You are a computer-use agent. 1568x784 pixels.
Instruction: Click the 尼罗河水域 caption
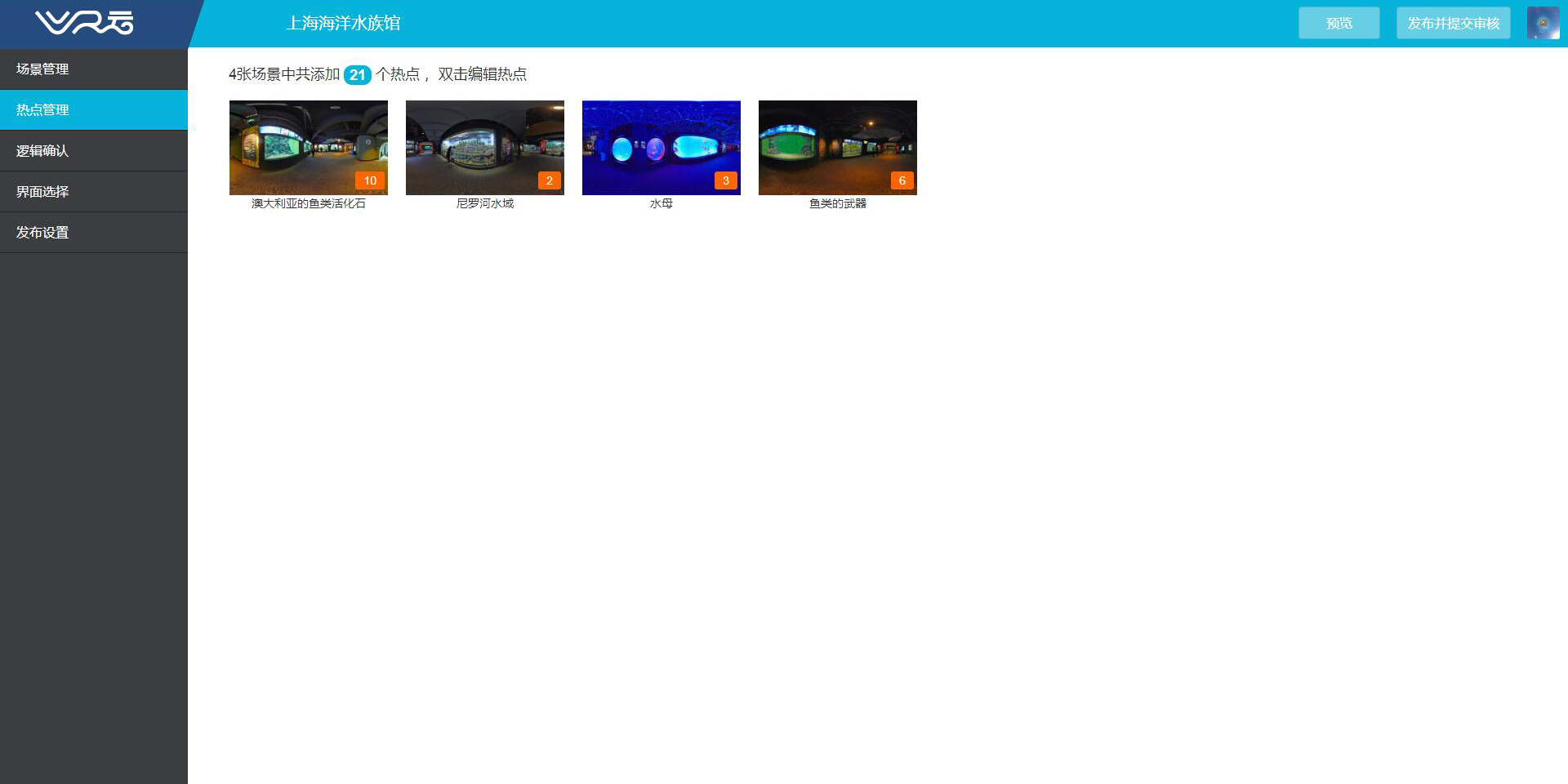click(x=485, y=203)
